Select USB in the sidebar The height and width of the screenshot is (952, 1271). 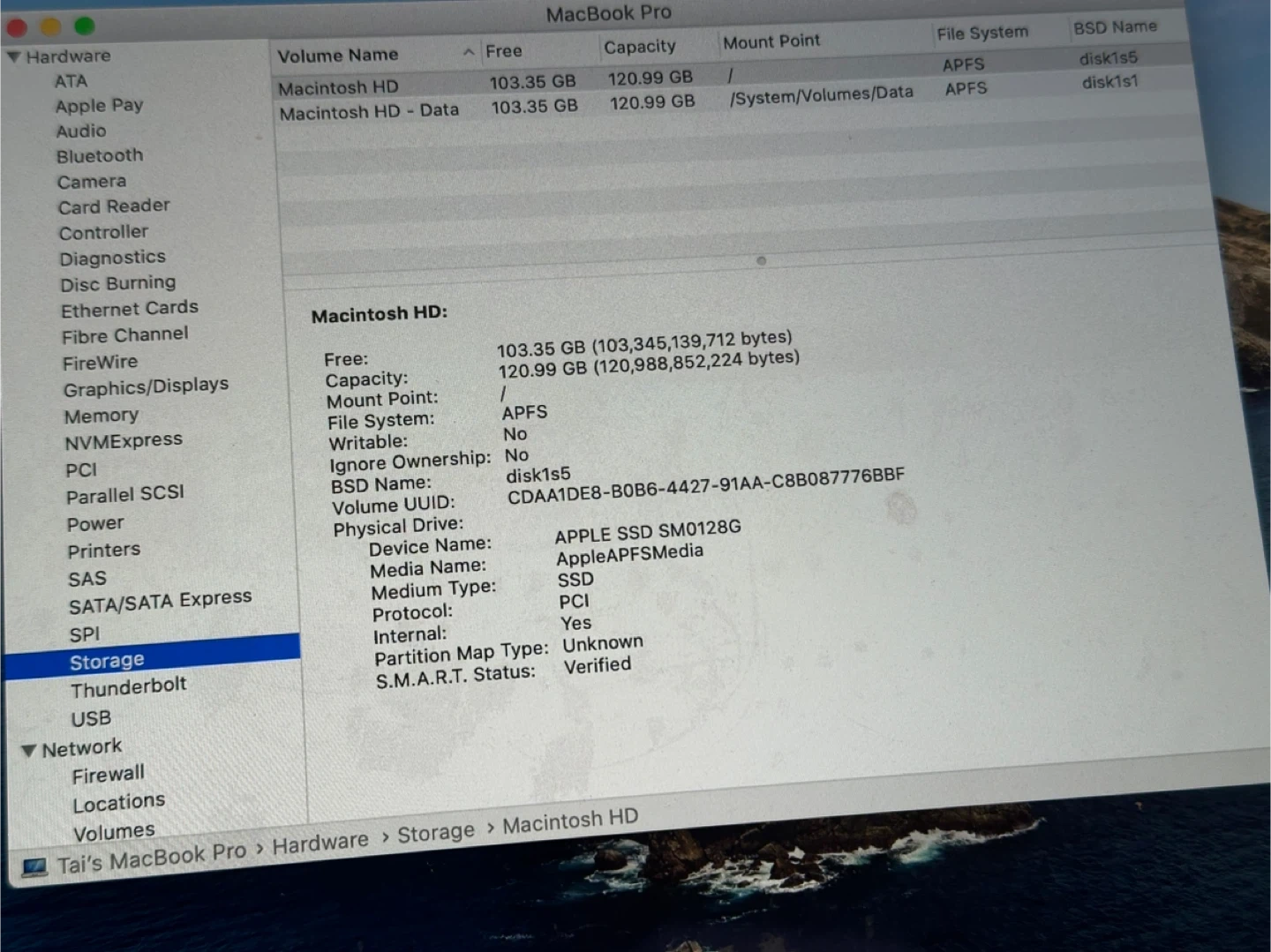pyautogui.click(x=91, y=718)
